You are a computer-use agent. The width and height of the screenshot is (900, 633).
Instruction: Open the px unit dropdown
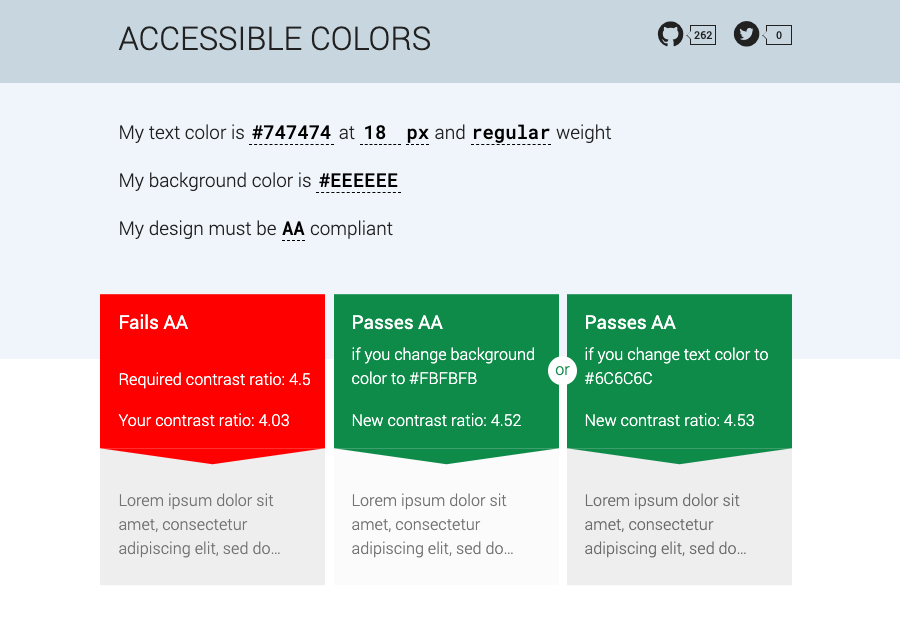coord(417,133)
